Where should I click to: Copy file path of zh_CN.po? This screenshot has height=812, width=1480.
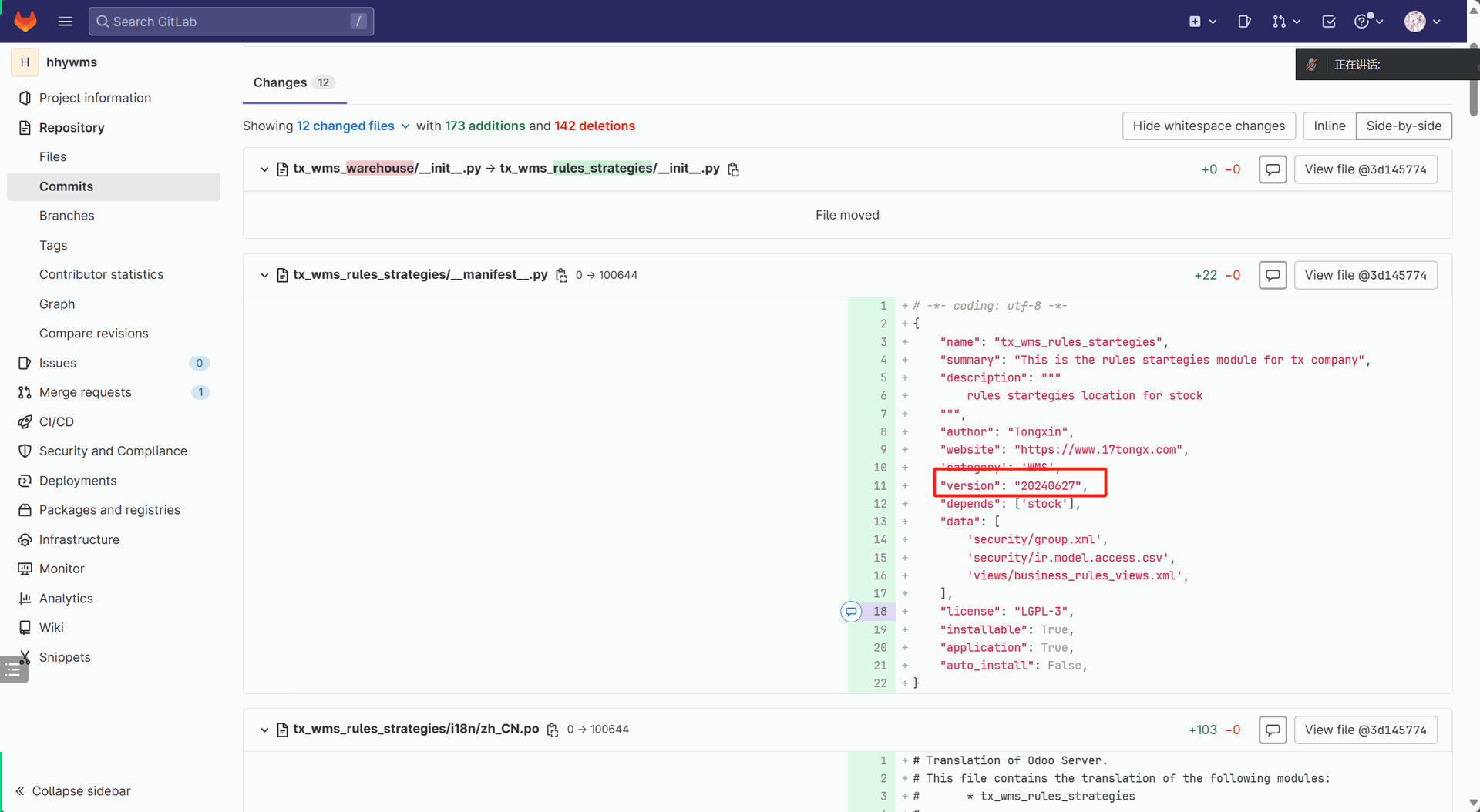[553, 730]
